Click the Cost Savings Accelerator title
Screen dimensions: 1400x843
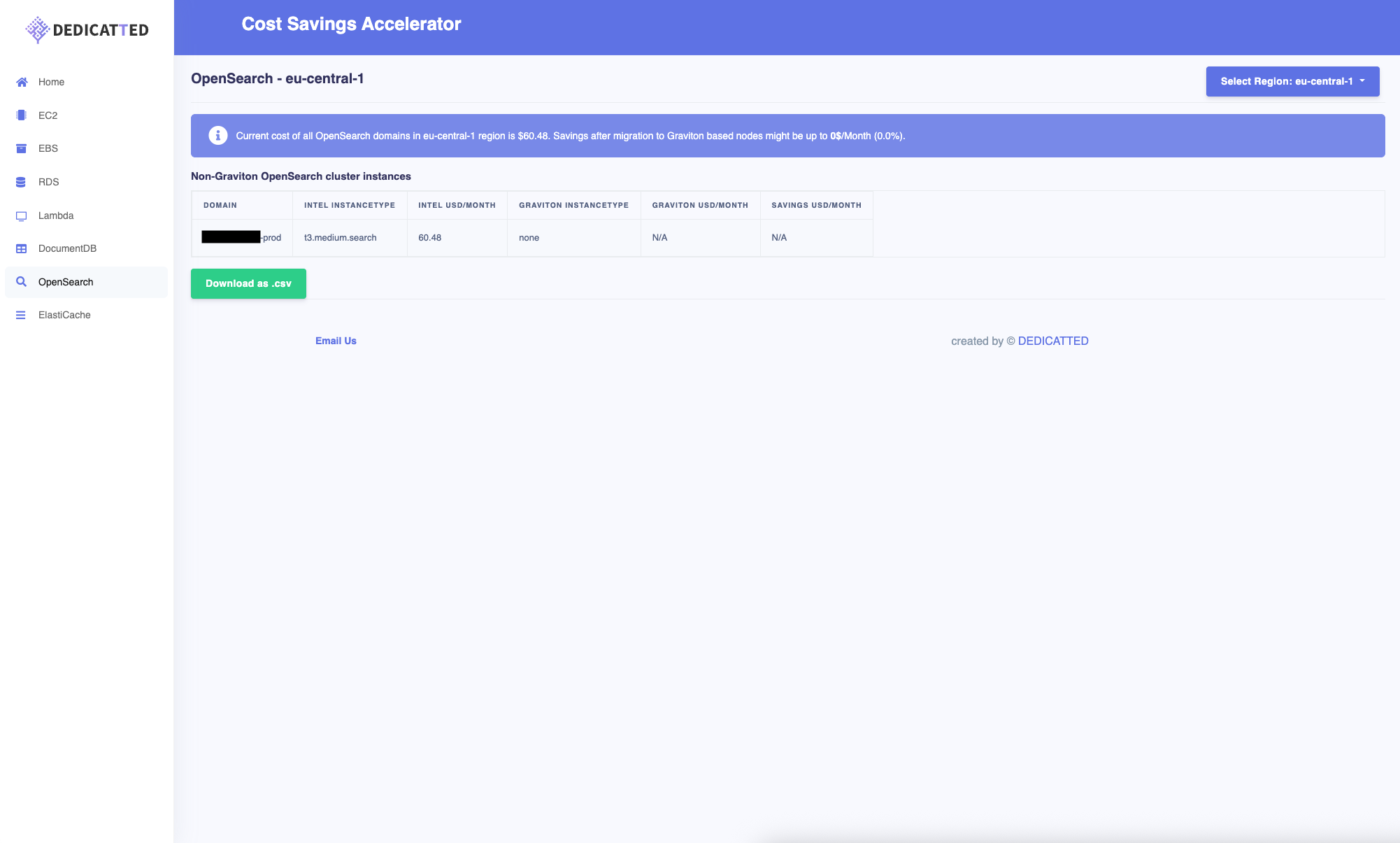tap(351, 24)
